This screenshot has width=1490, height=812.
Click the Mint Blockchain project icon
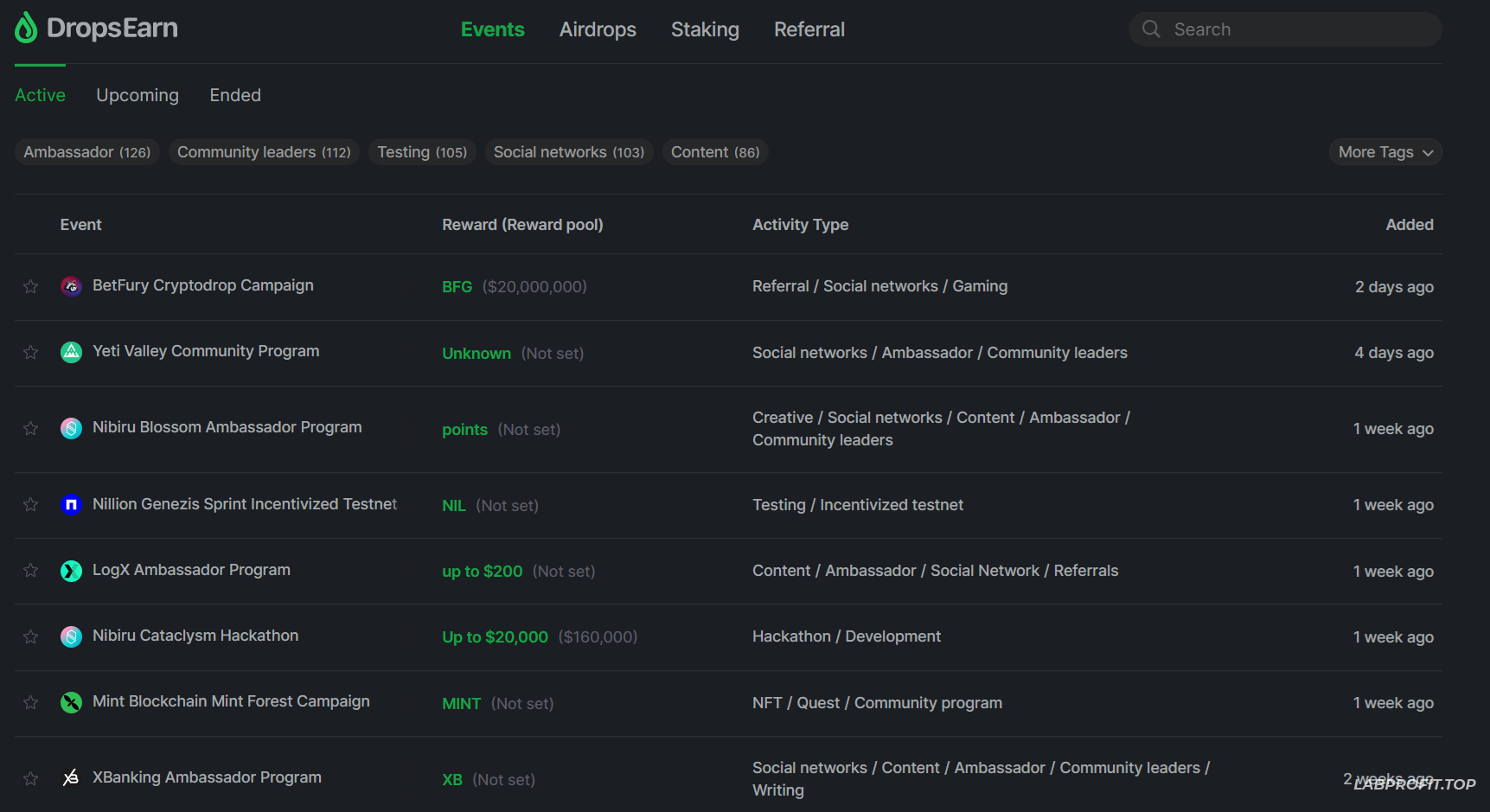click(x=71, y=702)
